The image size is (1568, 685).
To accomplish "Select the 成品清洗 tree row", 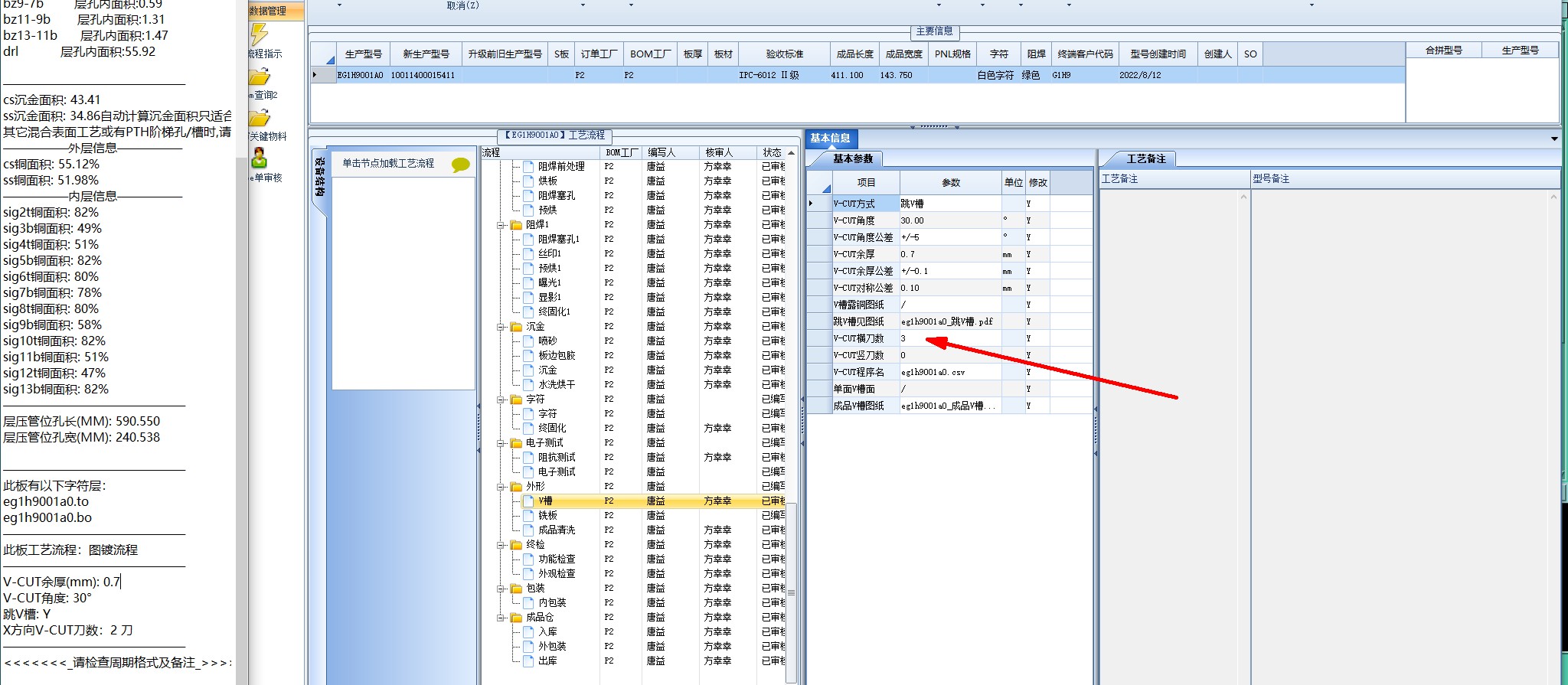I will pyautogui.click(x=655, y=530).
